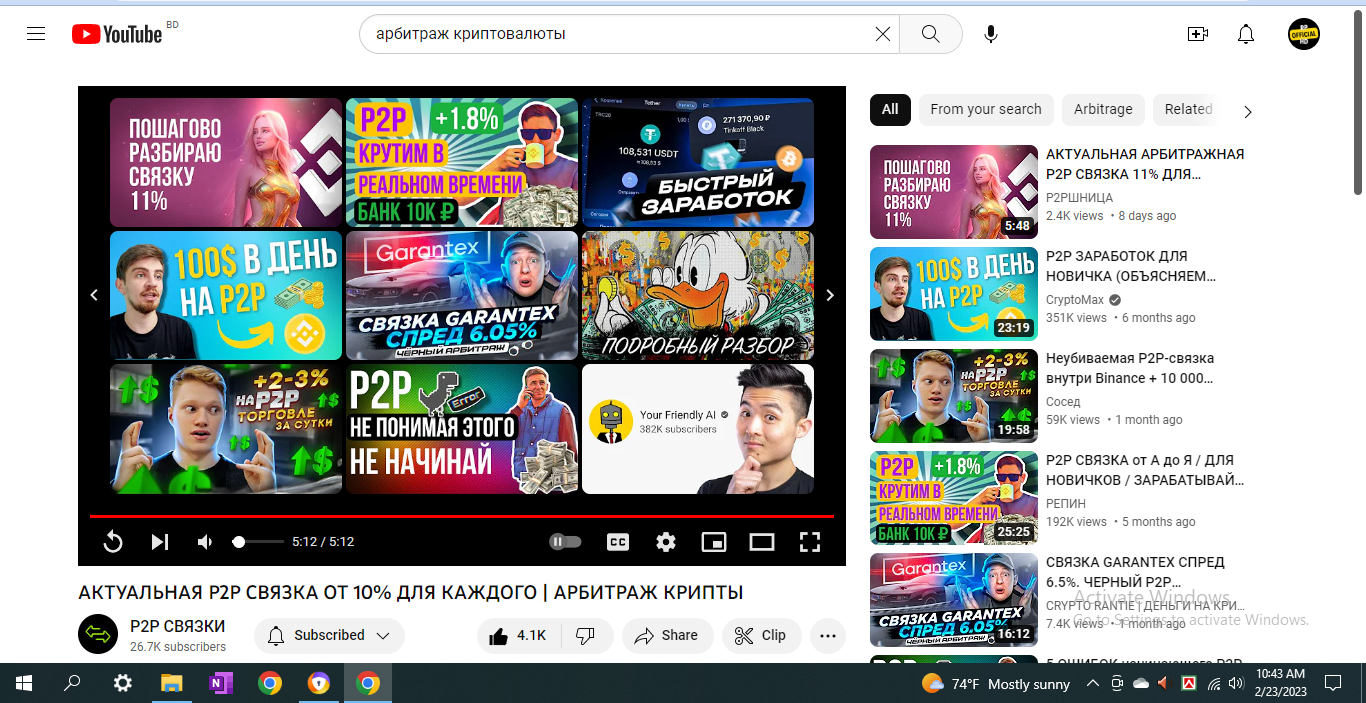This screenshot has height=703, width=1366.
Task: Open end-screen tile НЕ ПОНИМАЯ ЭТОГО НЕ НАЧИНАЙ
Action: coord(462,429)
